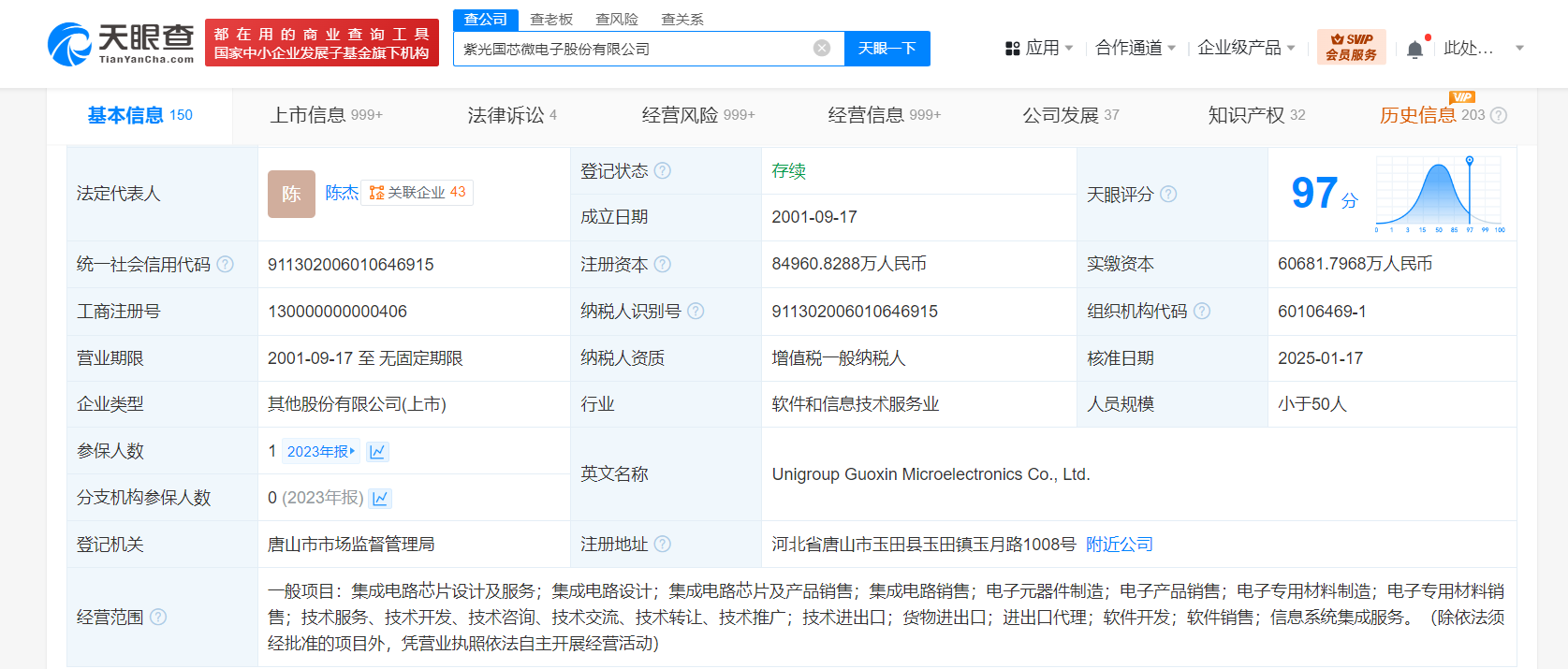1568x669 pixels.
Task: Clear the search field with X icon
Action: (822, 49)
